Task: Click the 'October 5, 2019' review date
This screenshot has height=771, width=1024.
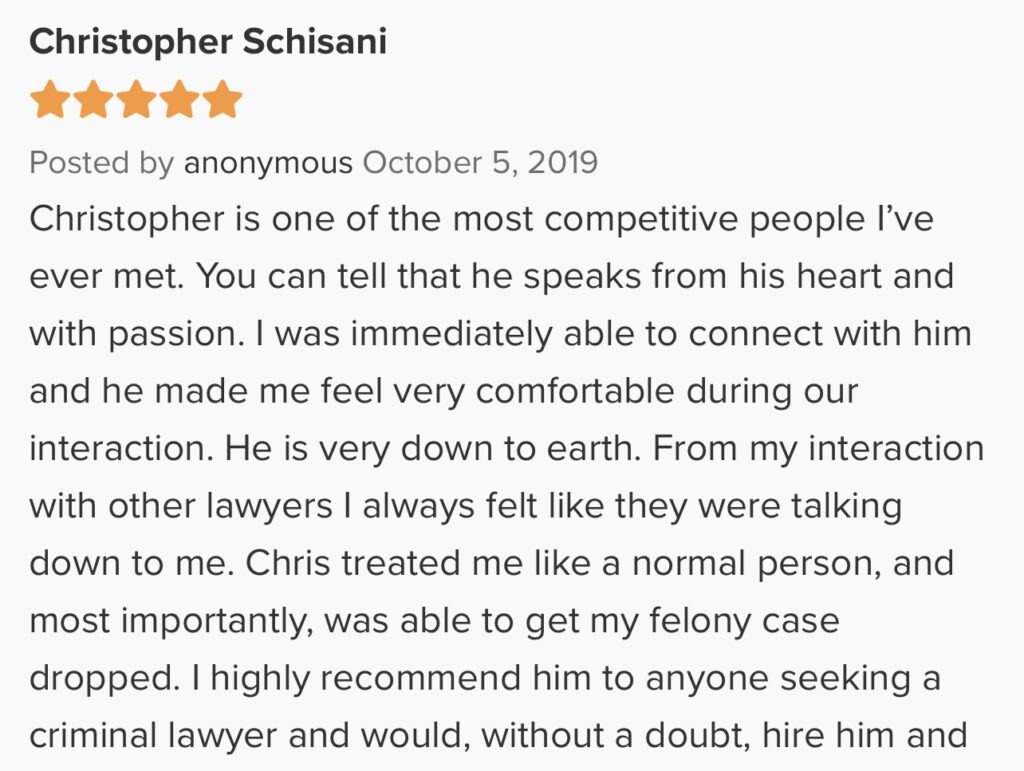Action: (480, 162)
